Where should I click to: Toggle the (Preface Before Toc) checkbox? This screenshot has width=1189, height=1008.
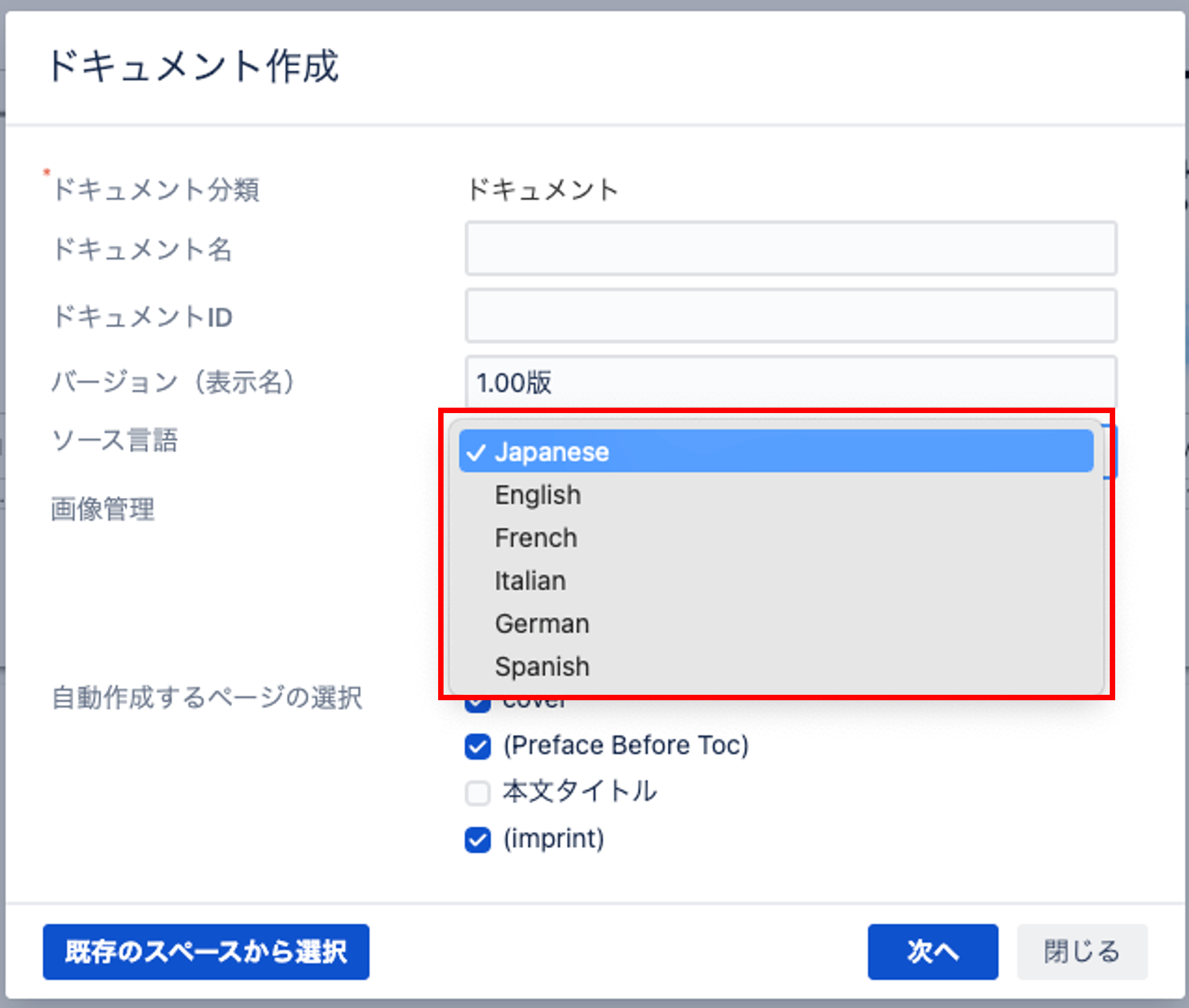(x=477, y=746)
